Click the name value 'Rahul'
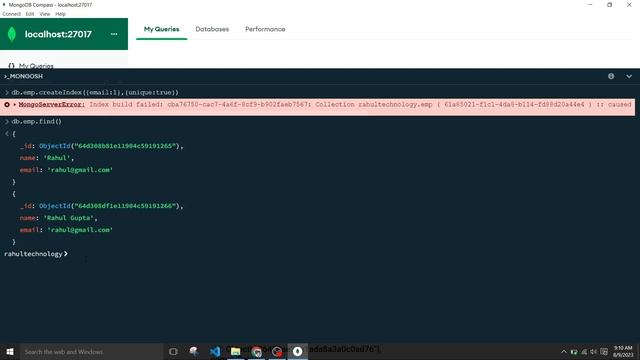The height and width of the screenshot is (360, 640). (x=58, y=158)
